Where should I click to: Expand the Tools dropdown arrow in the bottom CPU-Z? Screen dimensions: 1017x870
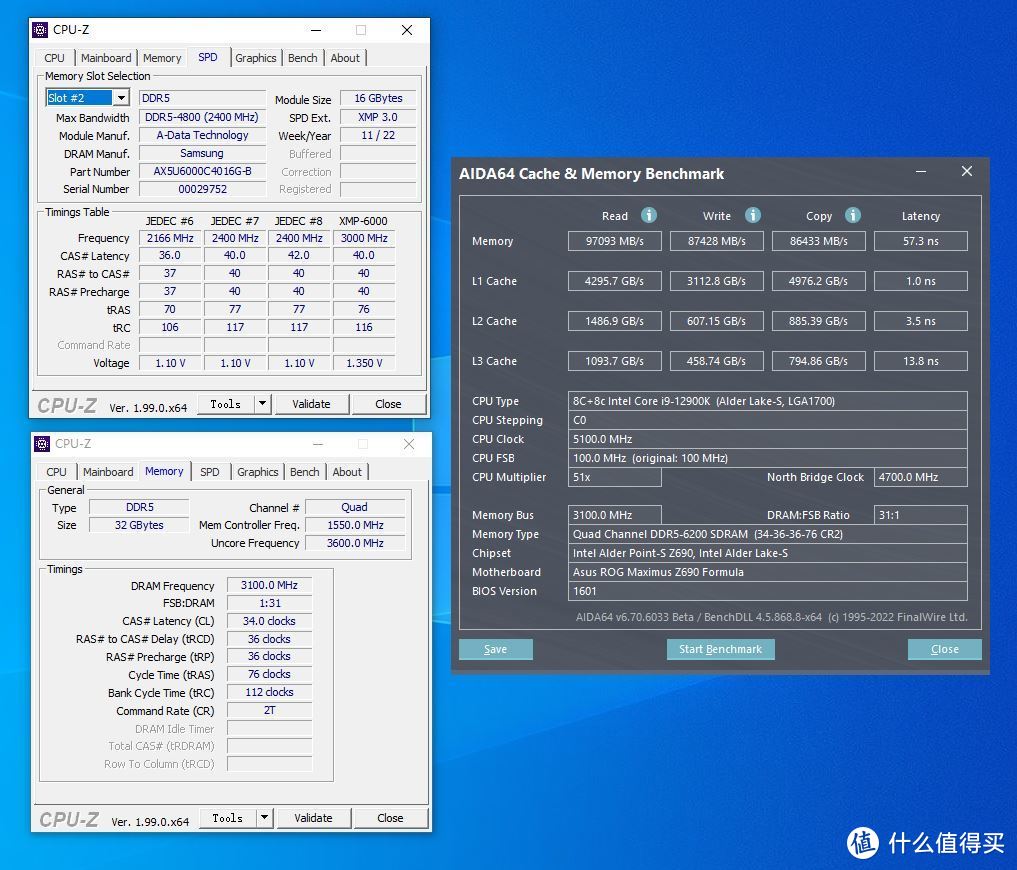pos(265,818)
